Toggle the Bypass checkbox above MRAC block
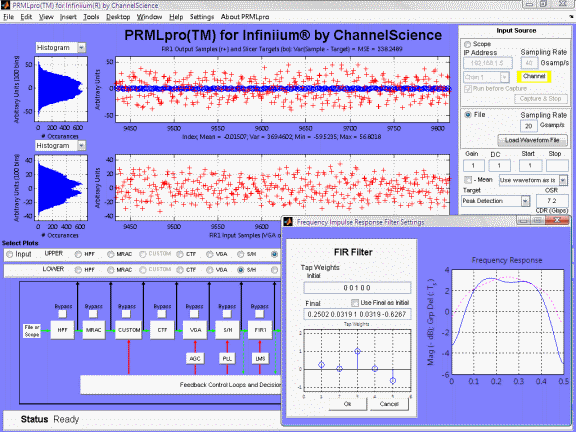The width and height of the screenshot is (576, 432). pos(93,314)
